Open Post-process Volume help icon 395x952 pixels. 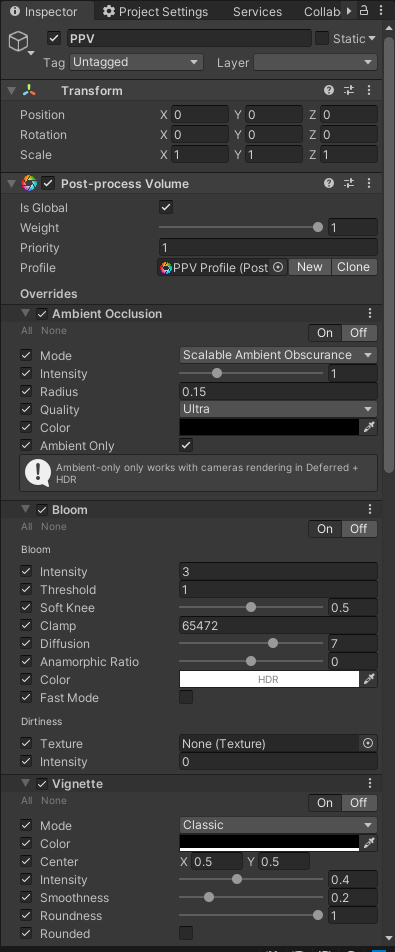[329, 183]
